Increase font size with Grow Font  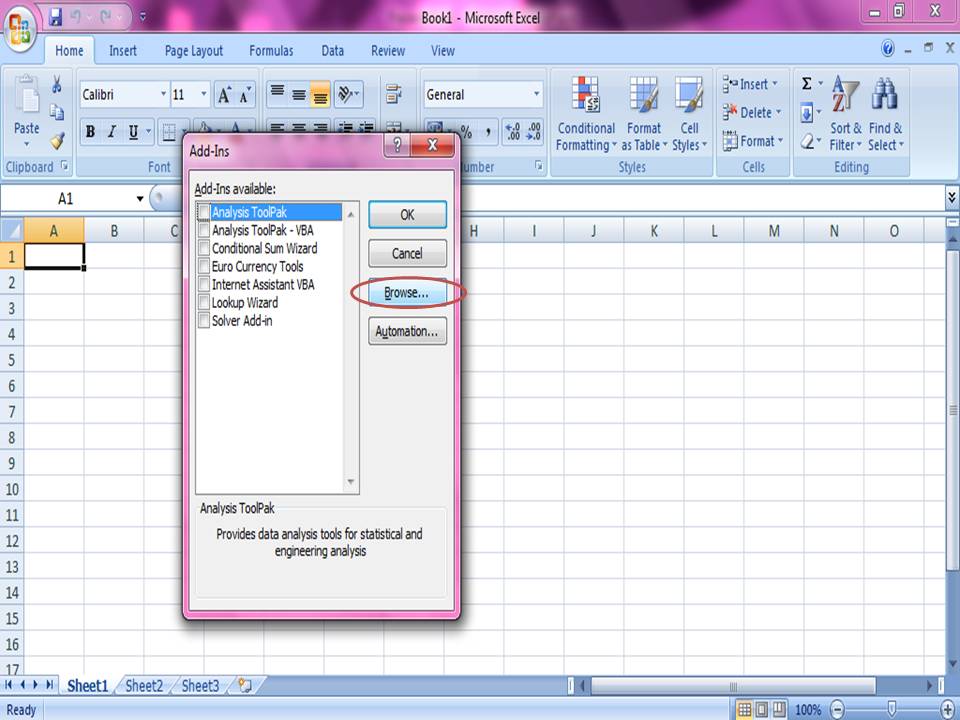(224, 95)
